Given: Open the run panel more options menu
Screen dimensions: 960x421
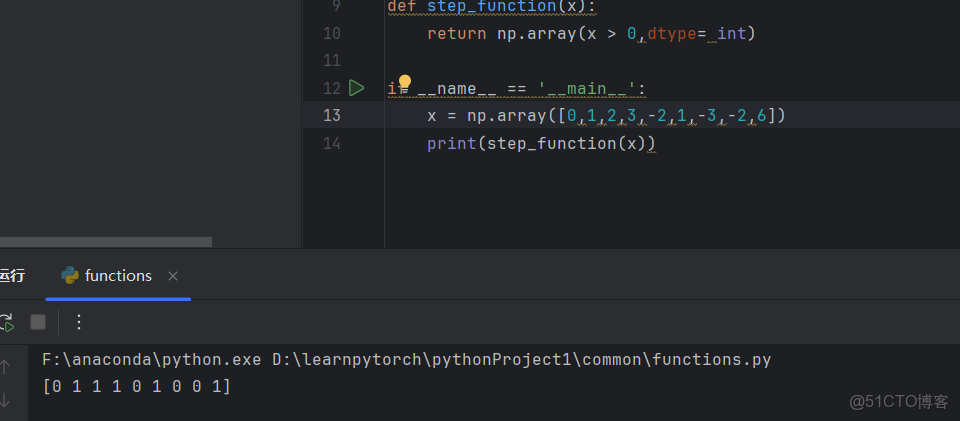Looking at the screenshot, I should (x=78, y=322).
